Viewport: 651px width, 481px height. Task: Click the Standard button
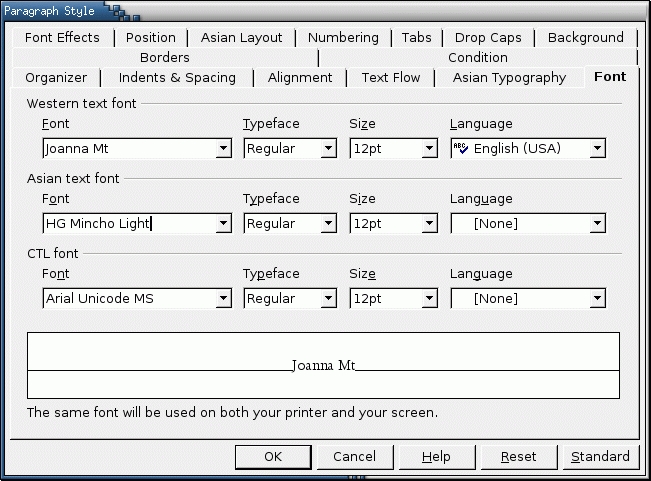(x=600, y=457)
